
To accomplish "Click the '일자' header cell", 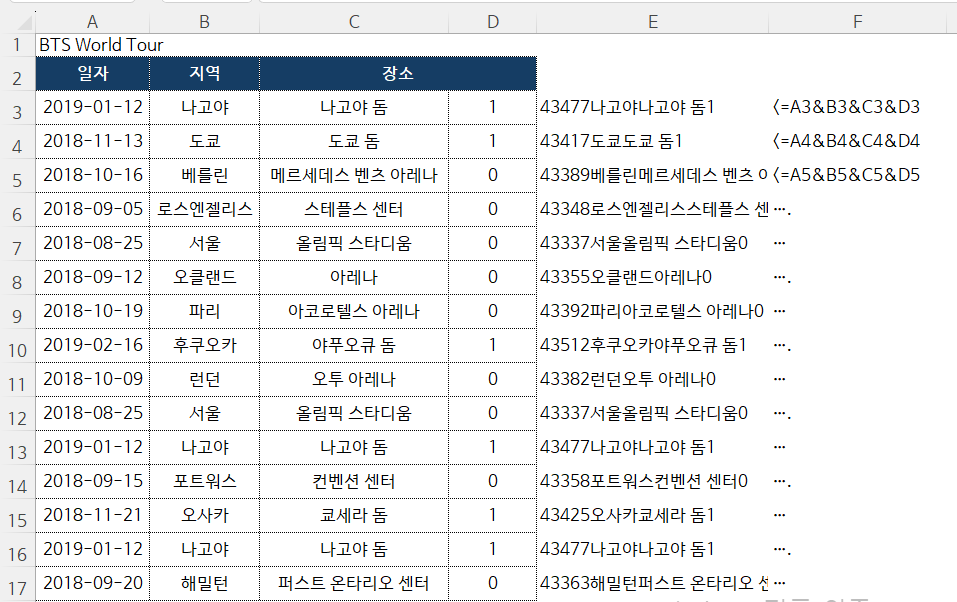I will point(92,73).
